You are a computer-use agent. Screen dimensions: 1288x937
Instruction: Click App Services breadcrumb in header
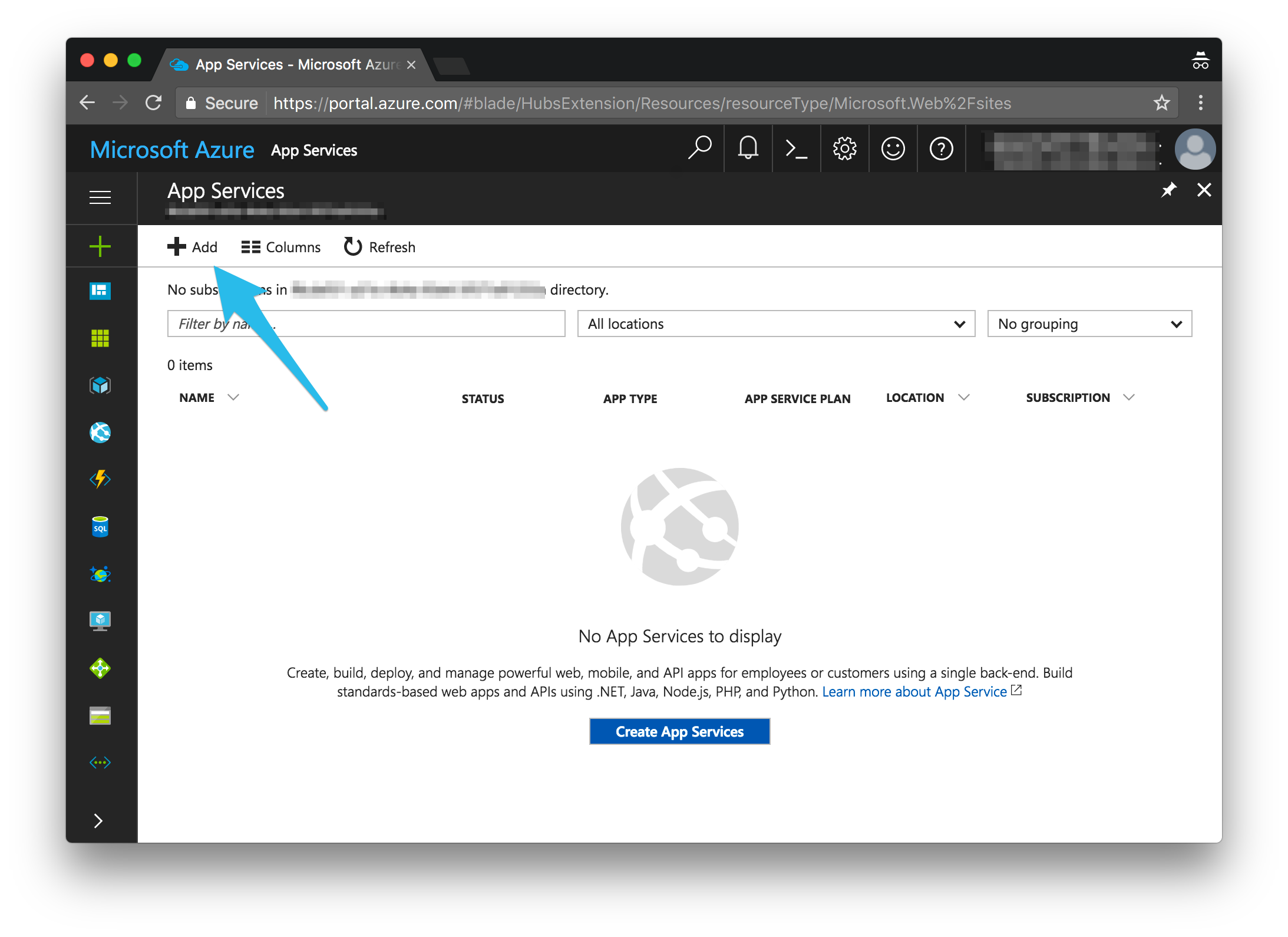pyautogui.click(x=314, y=151)
